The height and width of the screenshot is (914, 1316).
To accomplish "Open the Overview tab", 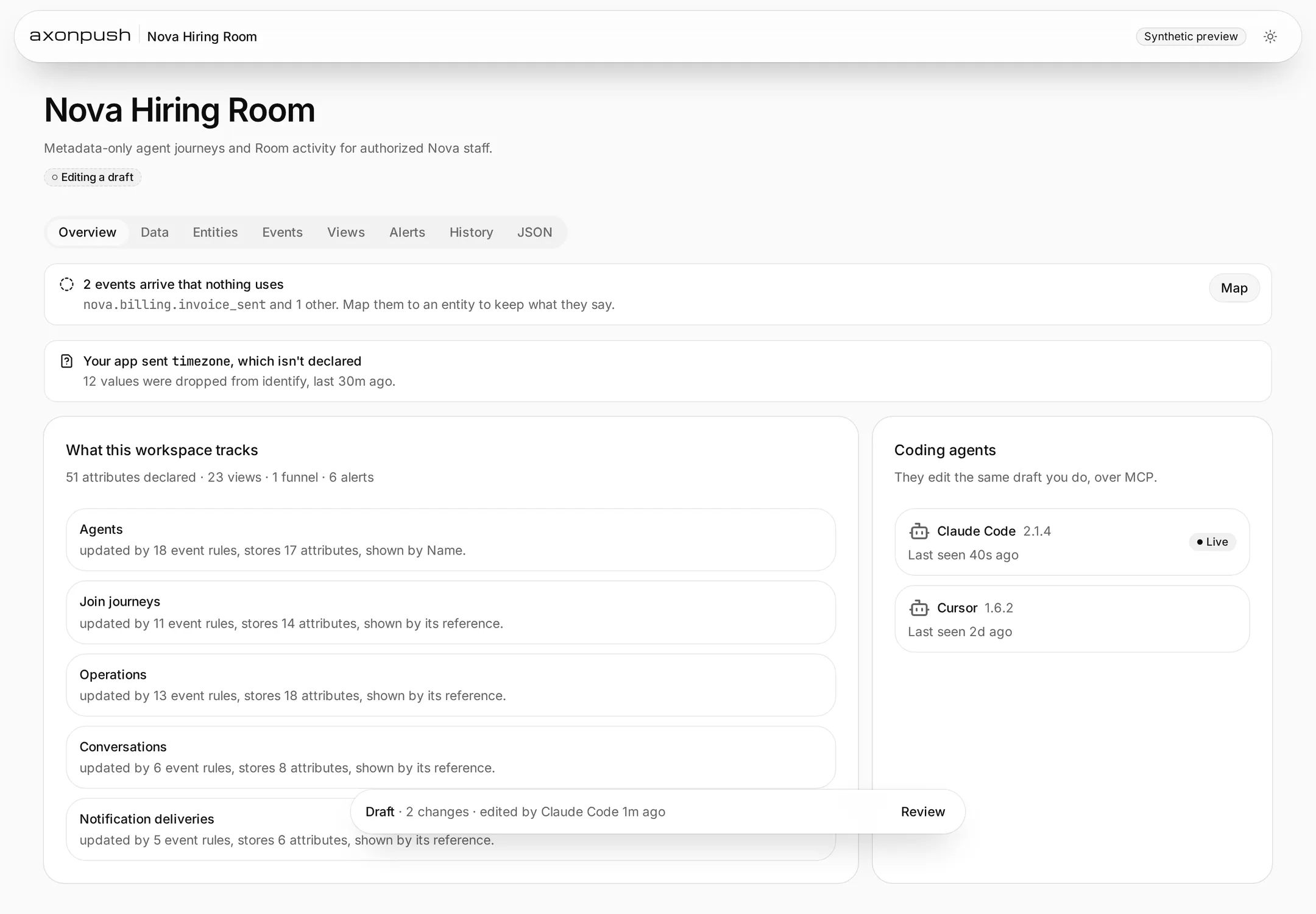I will click(x=87, y=232).
